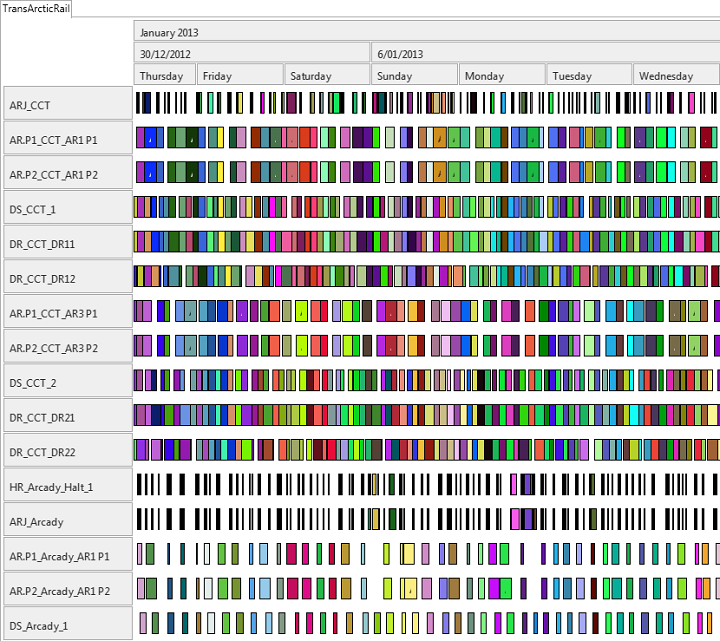Select the Wednesday day column header
Viewport: 720px width, 641px height.
[x=675, y=76]
